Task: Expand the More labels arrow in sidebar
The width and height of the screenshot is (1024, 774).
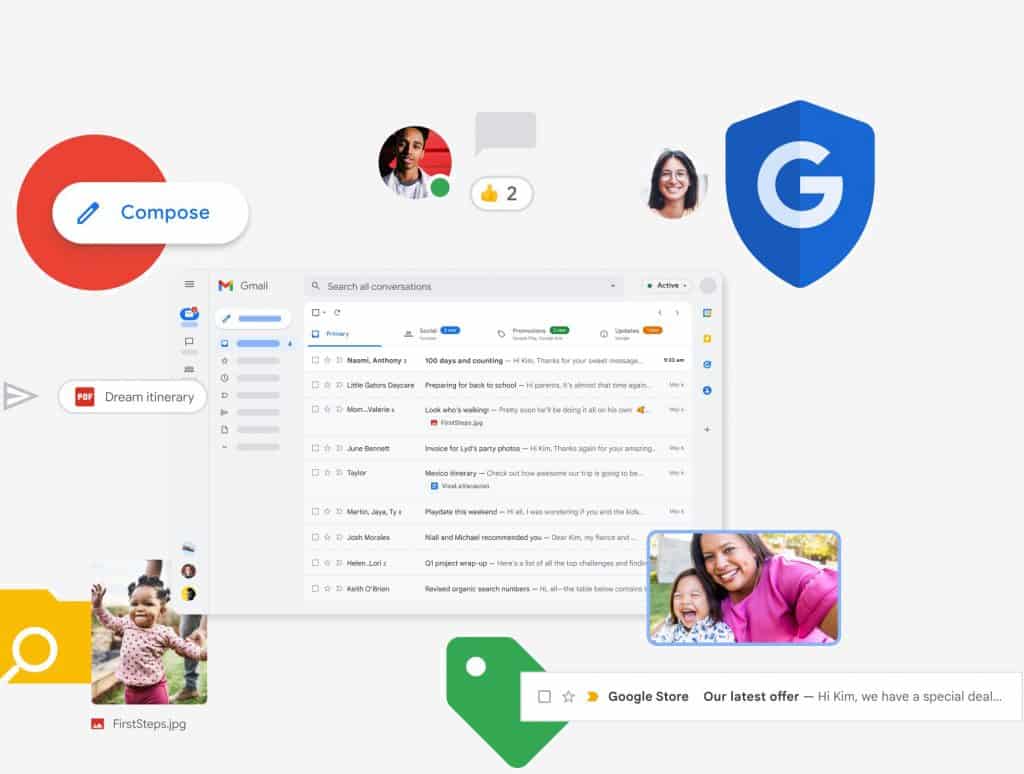Action: pos(225,447)
